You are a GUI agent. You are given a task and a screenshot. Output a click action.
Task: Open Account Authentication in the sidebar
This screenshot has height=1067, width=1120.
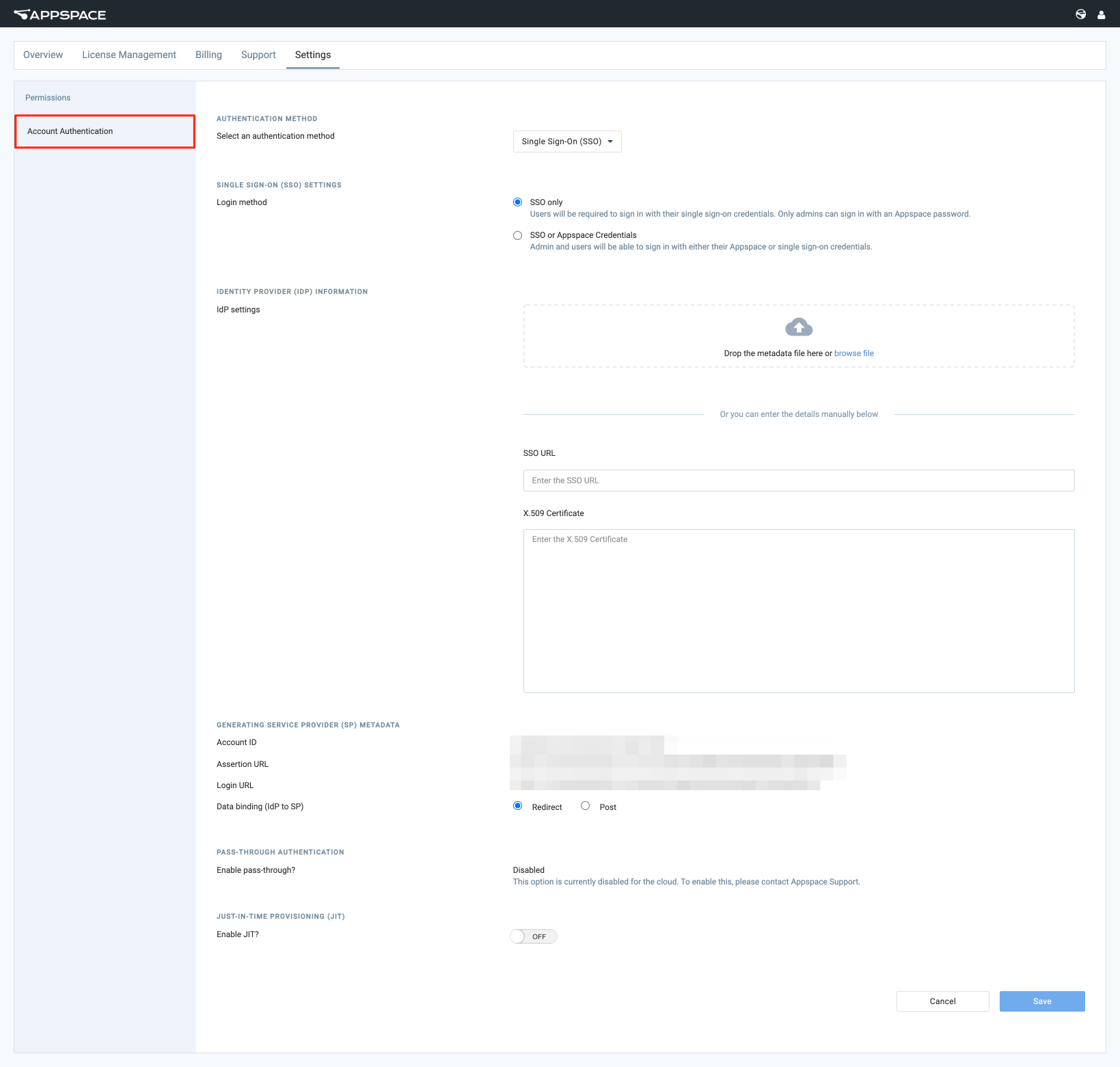tap(105, 131)
